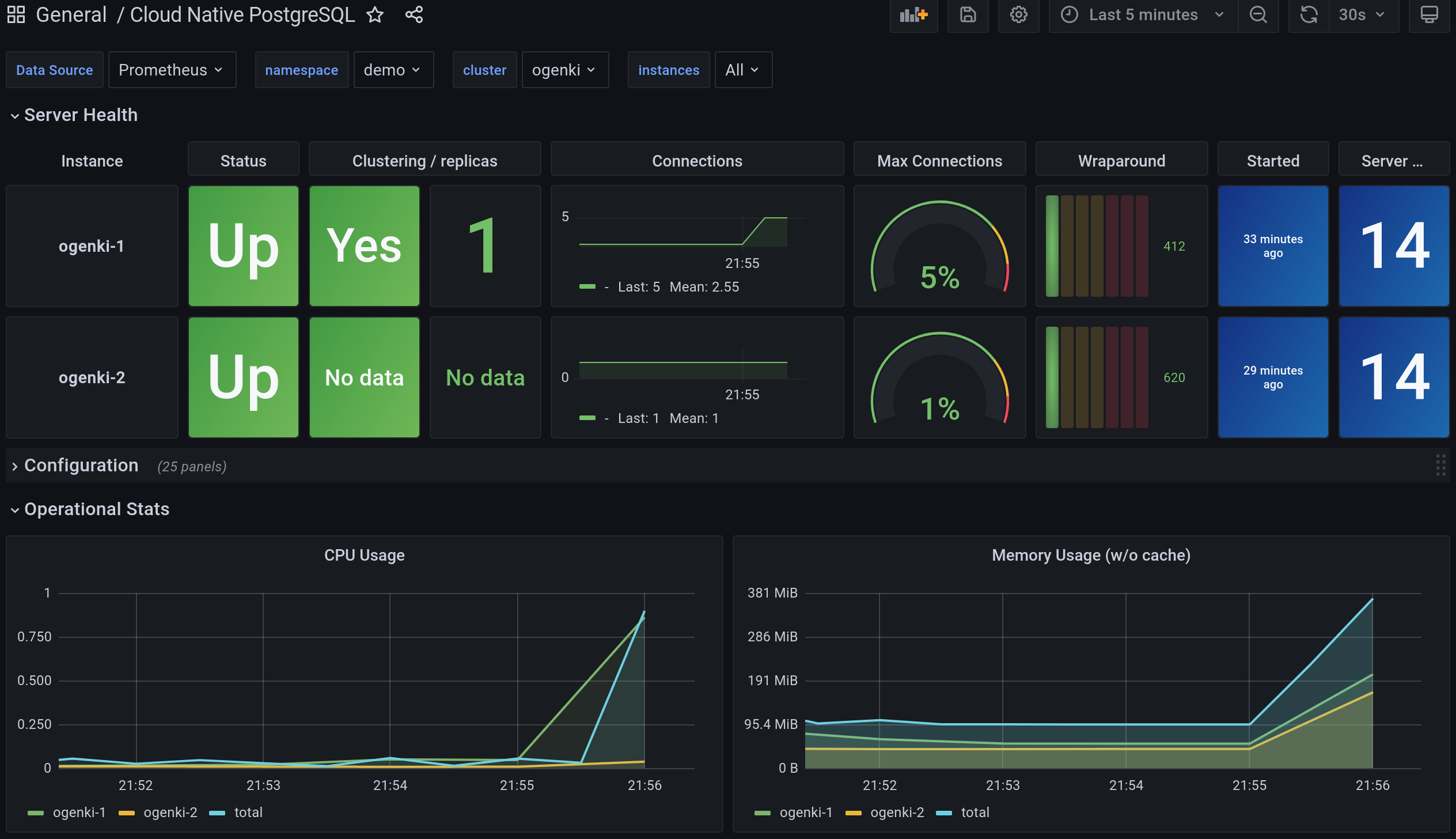This screenshot has width=1456, height=839.
Task: Open the CPU Usage panel title menu
Action: 364,555
